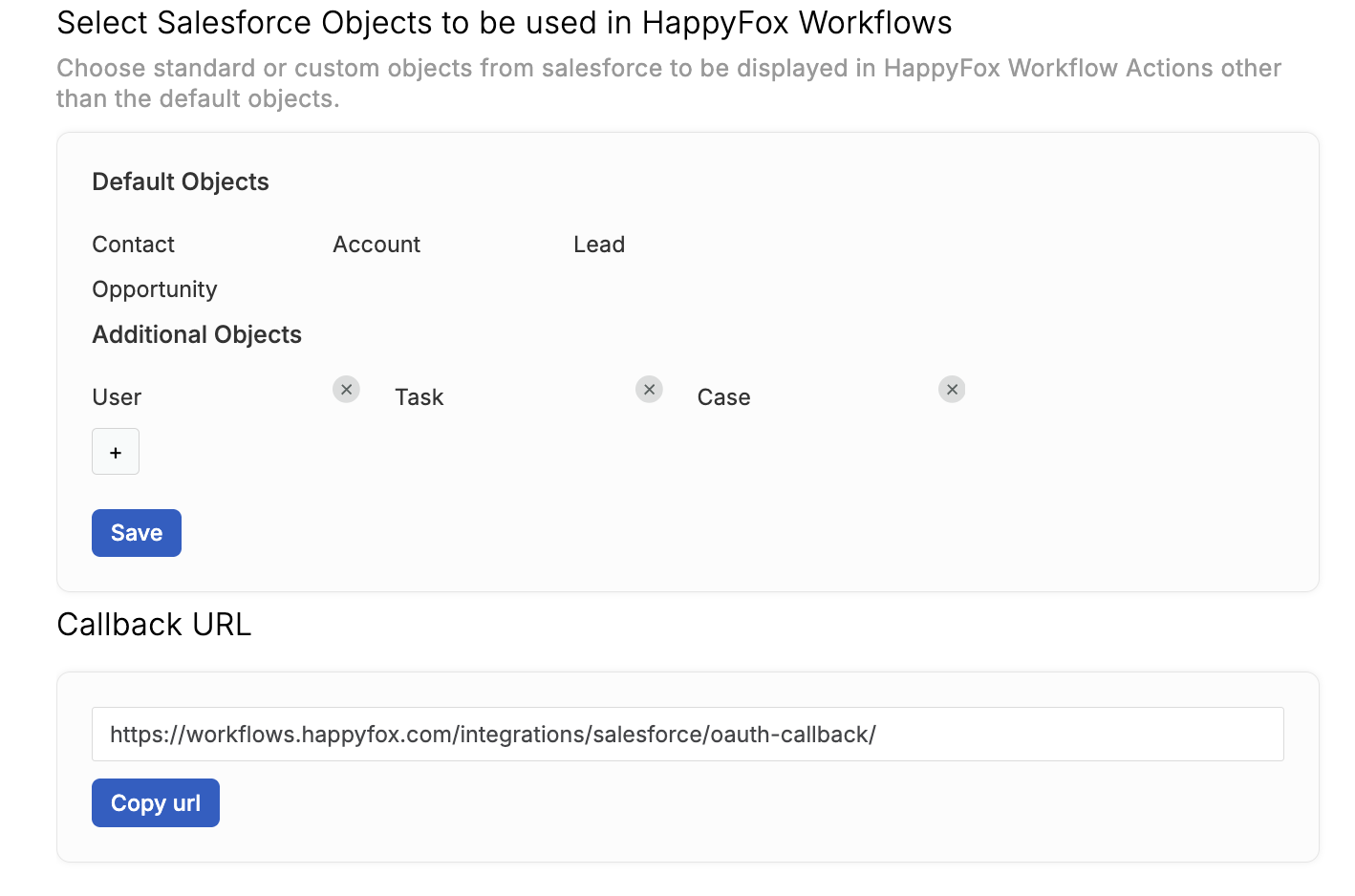The width and height of the screenshot is (1355, 896).
Task: Click the Case additional object label
Action: tap(724, 397)
